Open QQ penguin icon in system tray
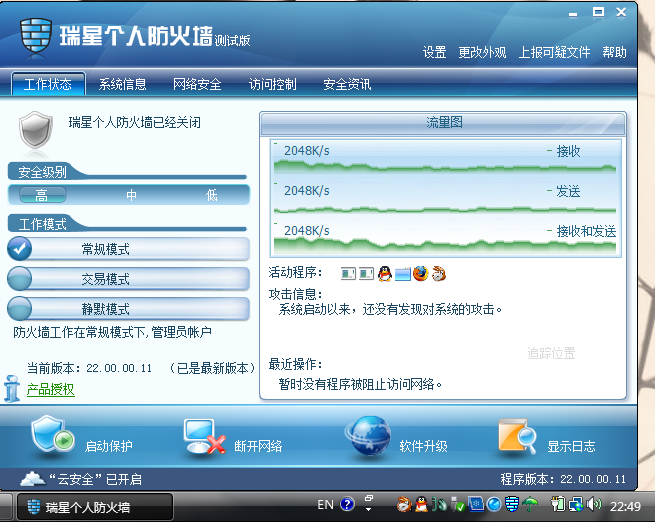Image resolution: width=655 pixels, height=522 pixels. [x=421, y=504]
